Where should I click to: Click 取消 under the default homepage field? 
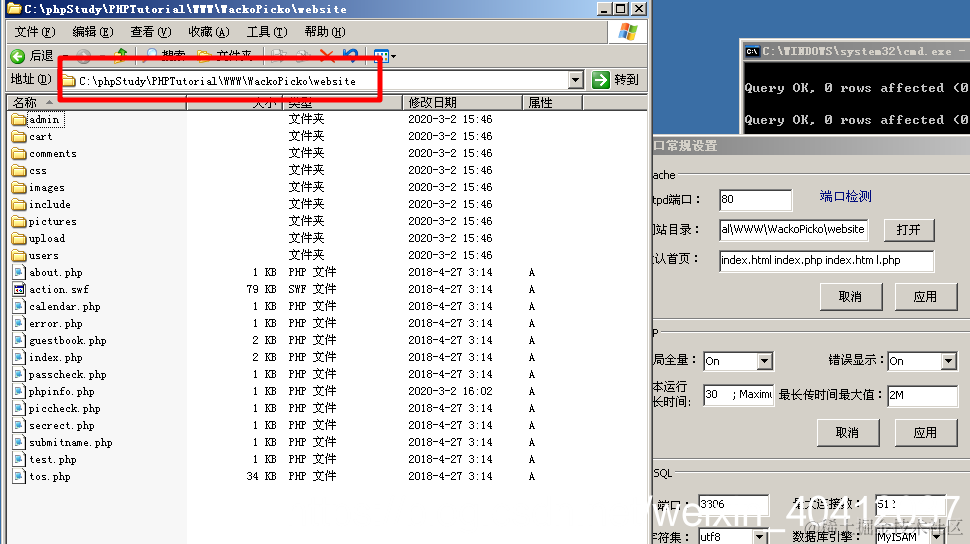point(850,296)
